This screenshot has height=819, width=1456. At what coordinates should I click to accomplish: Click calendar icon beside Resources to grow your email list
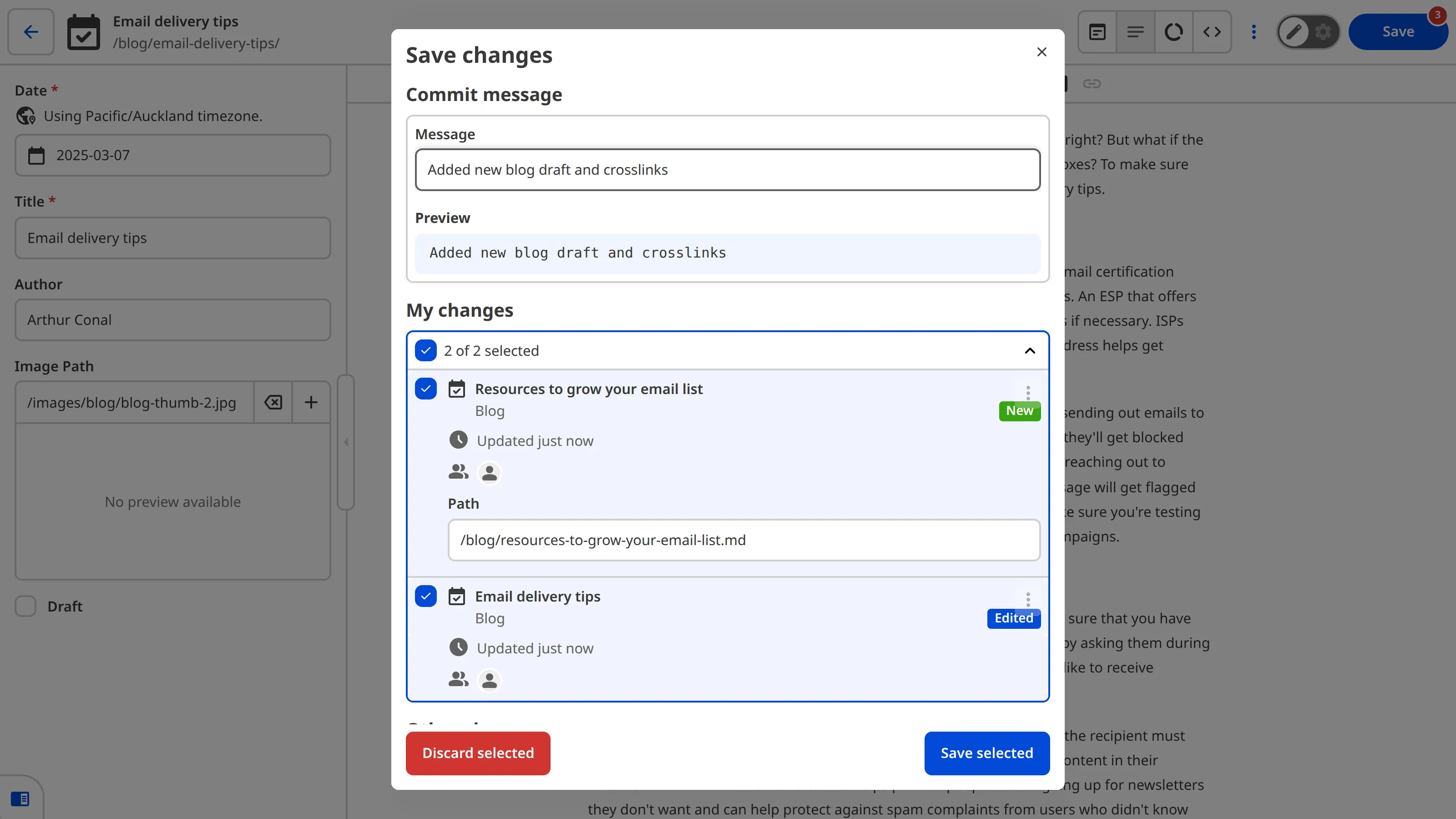[x=457, y=389]
